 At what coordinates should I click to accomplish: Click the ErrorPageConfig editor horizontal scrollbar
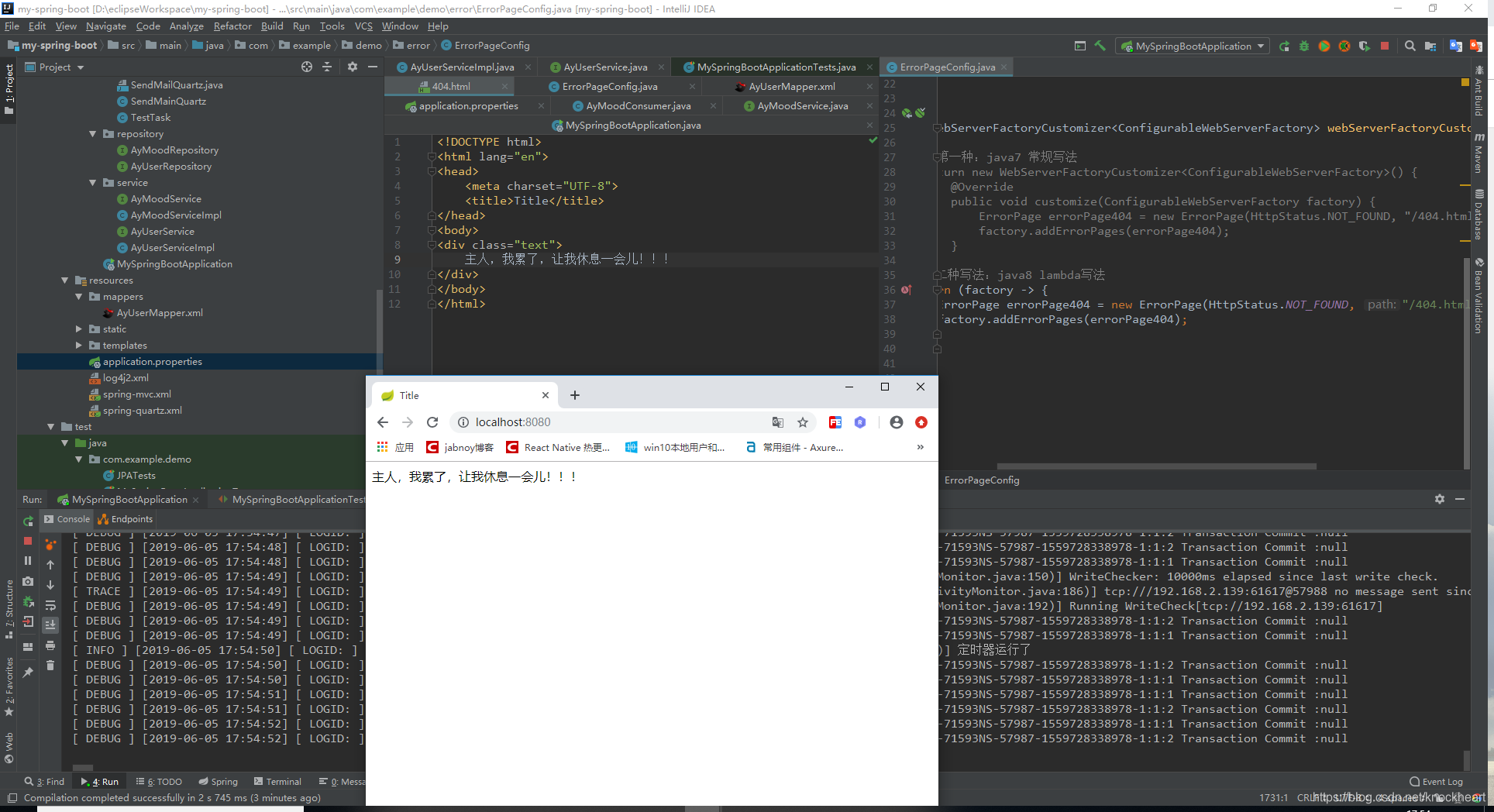(1156, 466)
